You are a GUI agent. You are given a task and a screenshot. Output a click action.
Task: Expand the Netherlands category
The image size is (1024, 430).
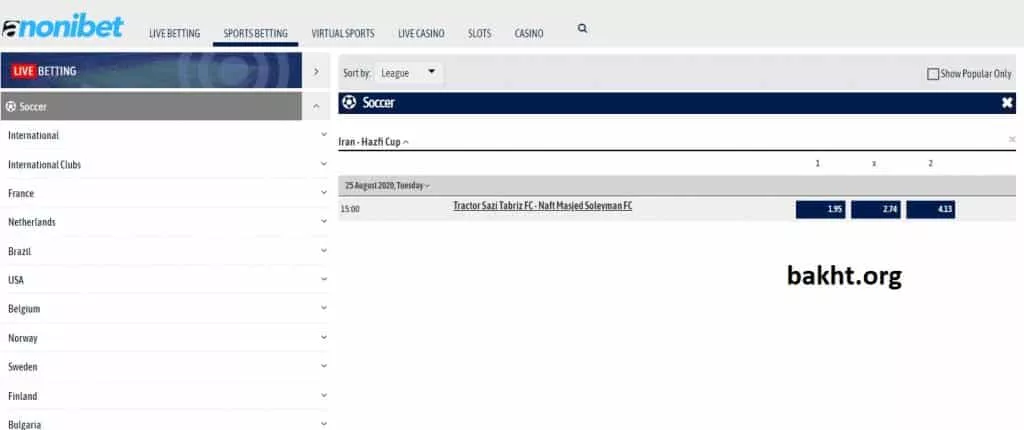pyautogui.click(x=323, y=222)
